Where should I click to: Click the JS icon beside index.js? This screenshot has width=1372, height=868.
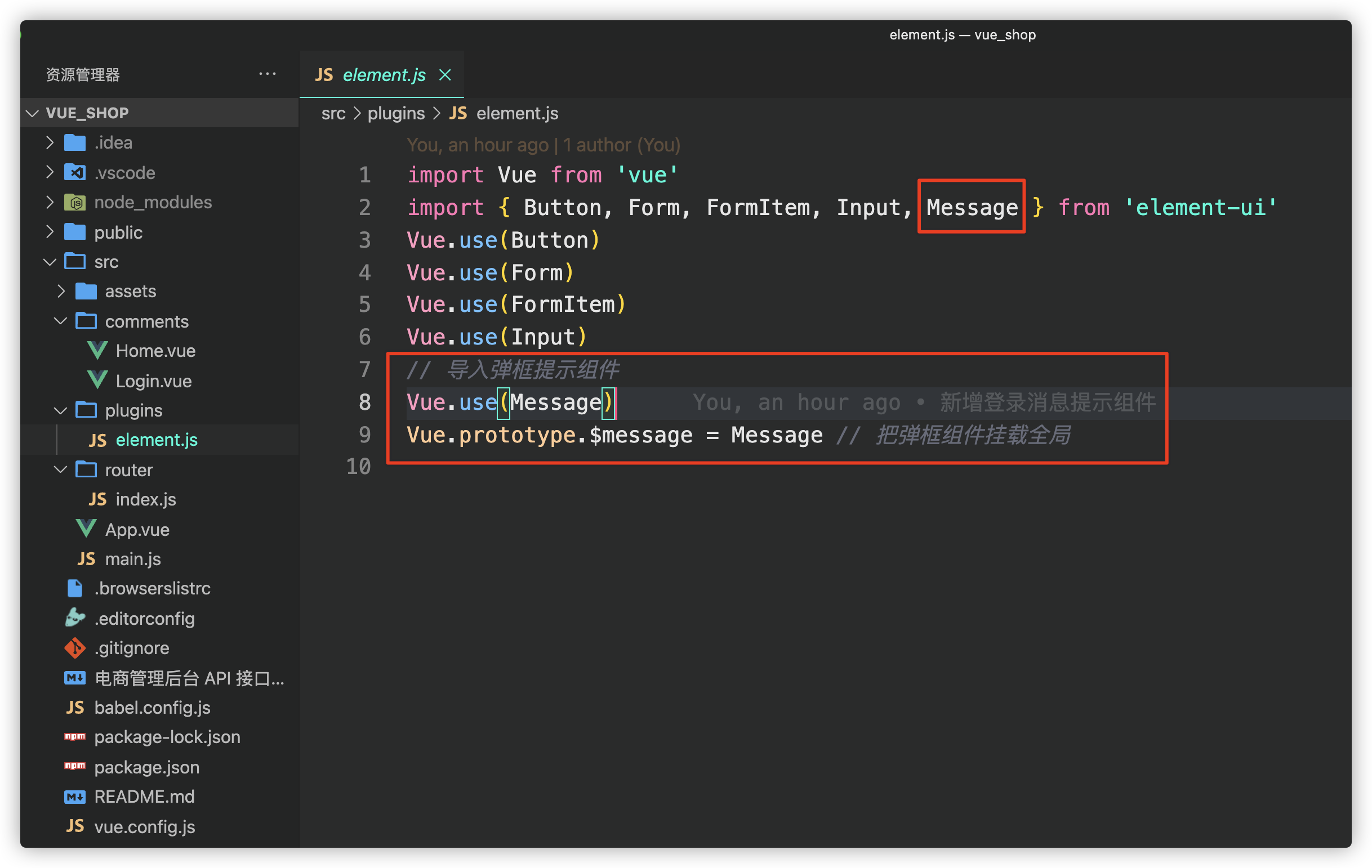[97, 499]
